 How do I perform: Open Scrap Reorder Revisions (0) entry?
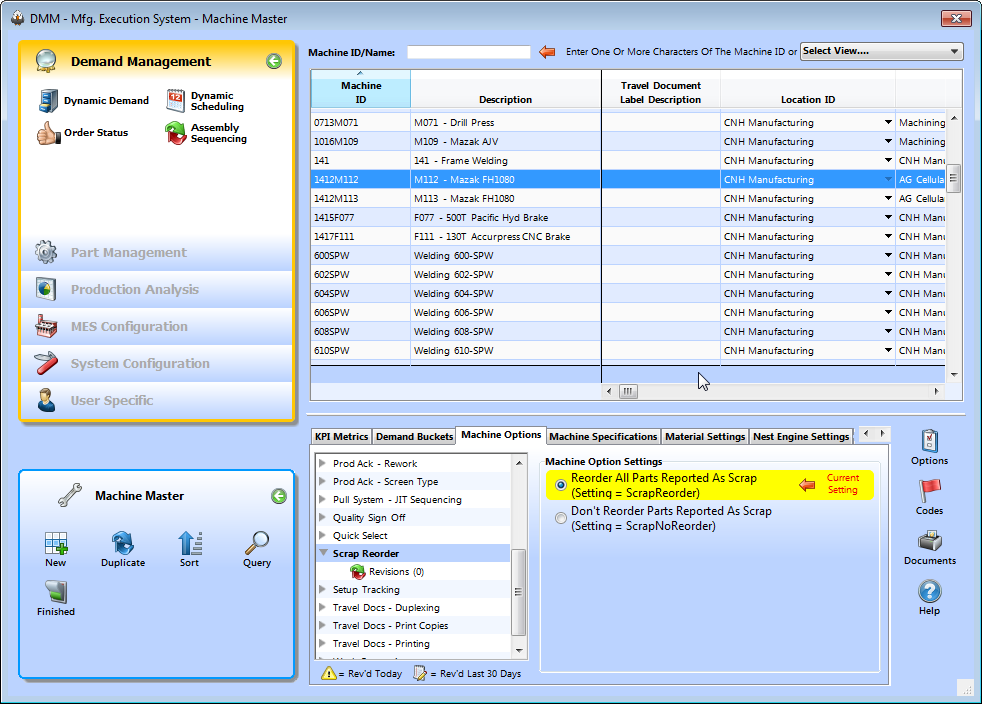coord(388,572)
